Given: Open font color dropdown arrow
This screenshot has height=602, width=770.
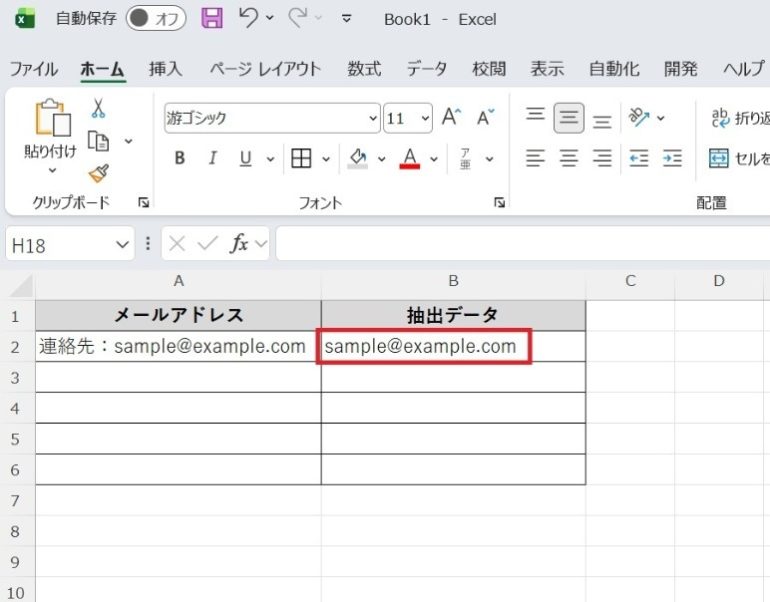Looking at the screenshot, I should point(434,159).
